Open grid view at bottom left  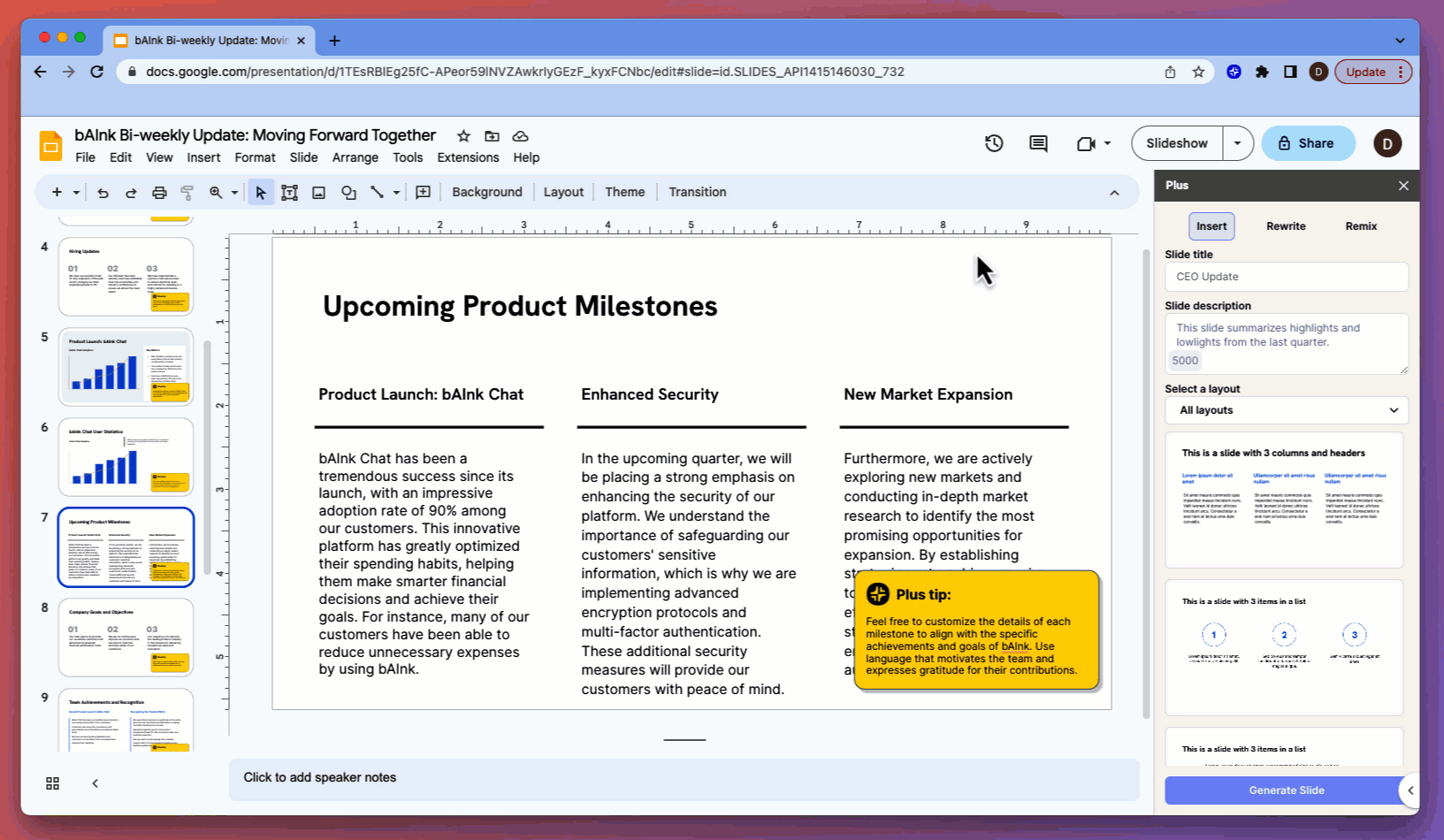(x=52, y=783)
